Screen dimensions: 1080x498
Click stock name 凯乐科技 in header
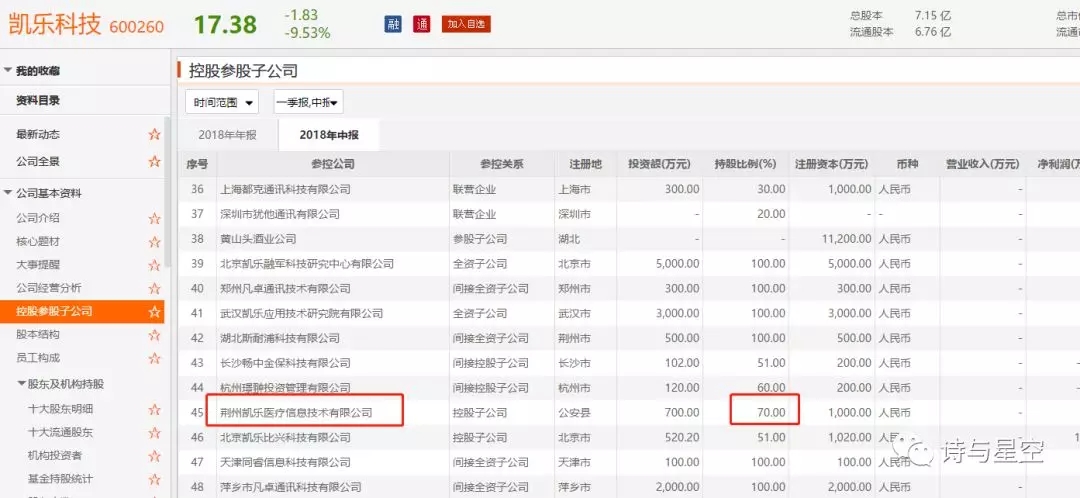54,25
